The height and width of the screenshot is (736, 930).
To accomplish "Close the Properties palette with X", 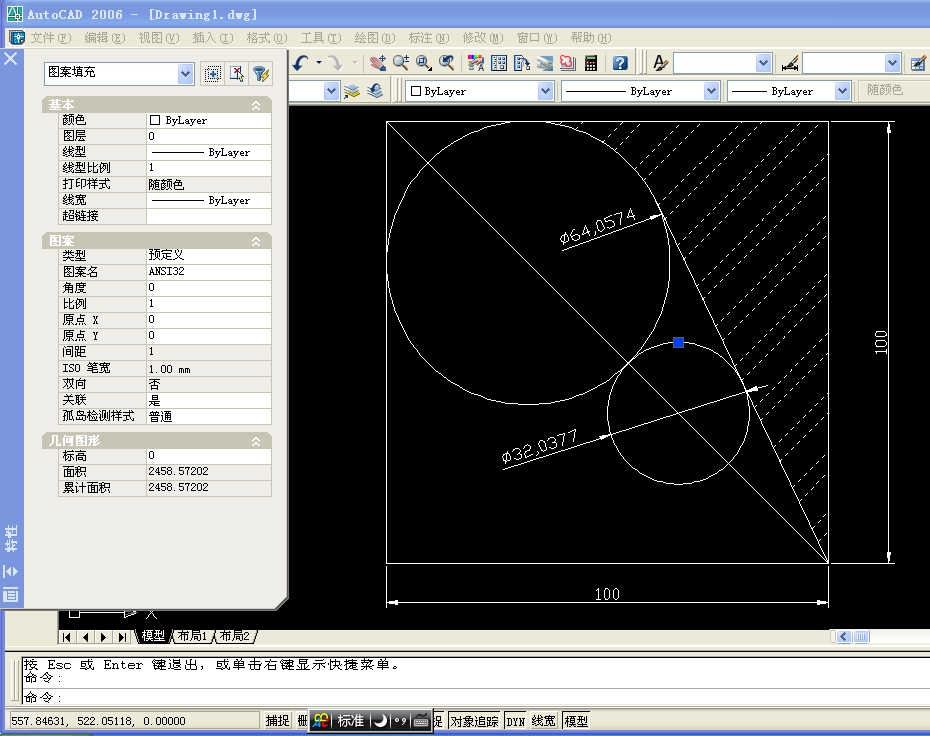I will click(x=11, y=58).
